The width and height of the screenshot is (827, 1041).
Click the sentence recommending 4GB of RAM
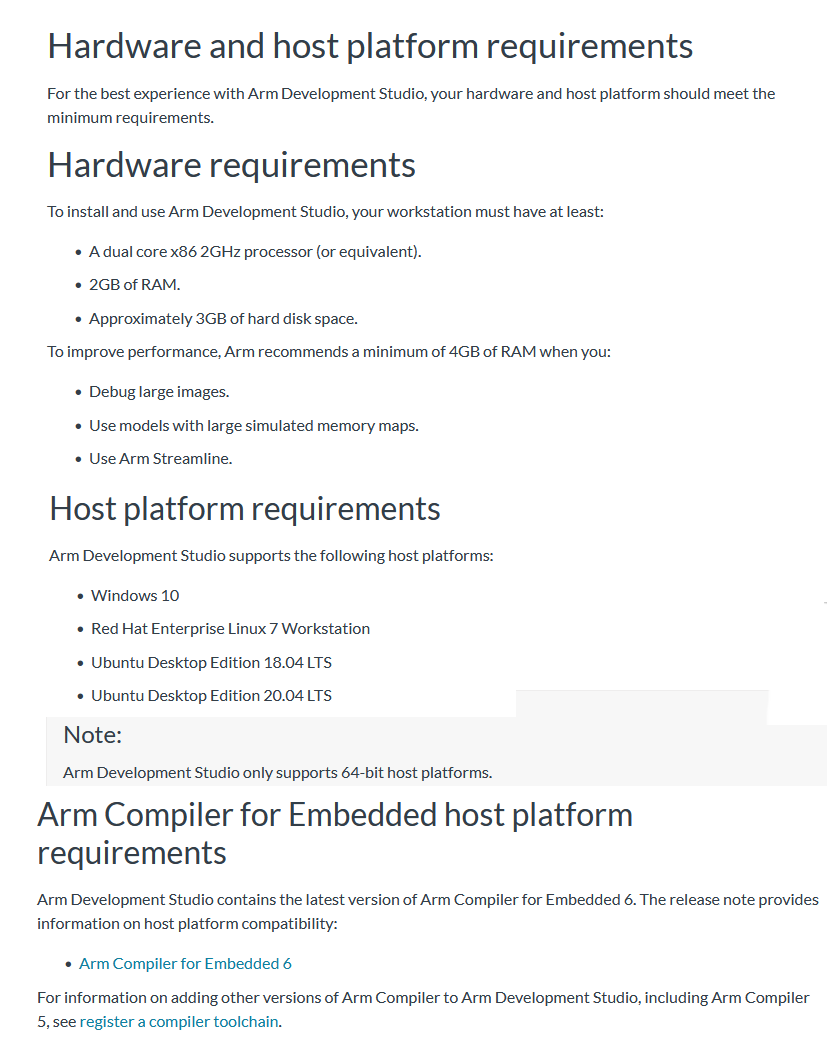(x=329, y=351)
